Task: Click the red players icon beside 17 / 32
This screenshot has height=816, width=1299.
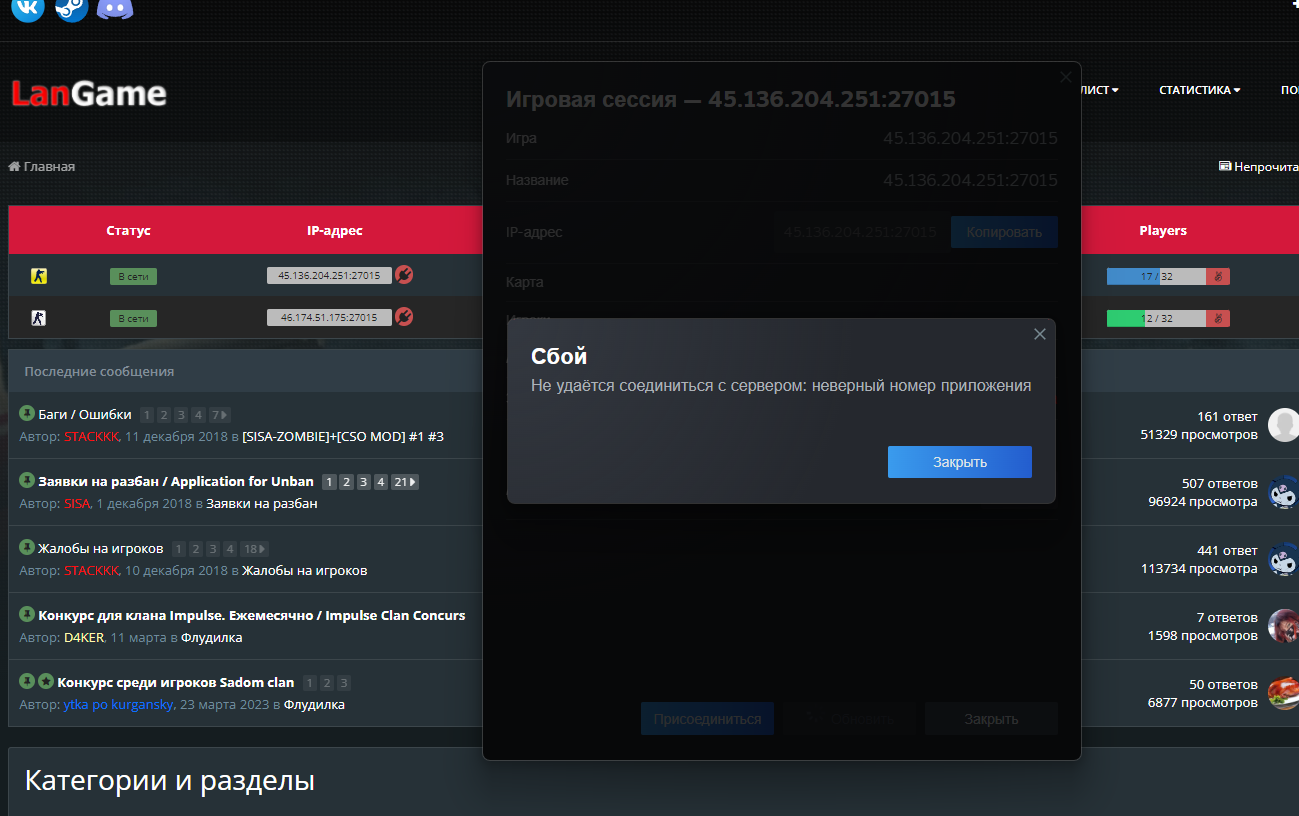Action: tap(1217, 276)
